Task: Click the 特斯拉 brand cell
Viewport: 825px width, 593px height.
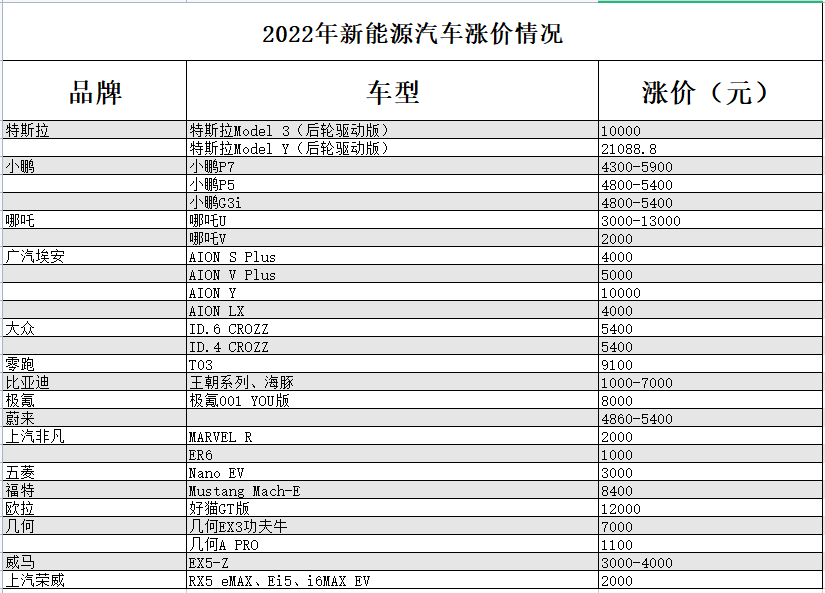Action: pos(95,130)
